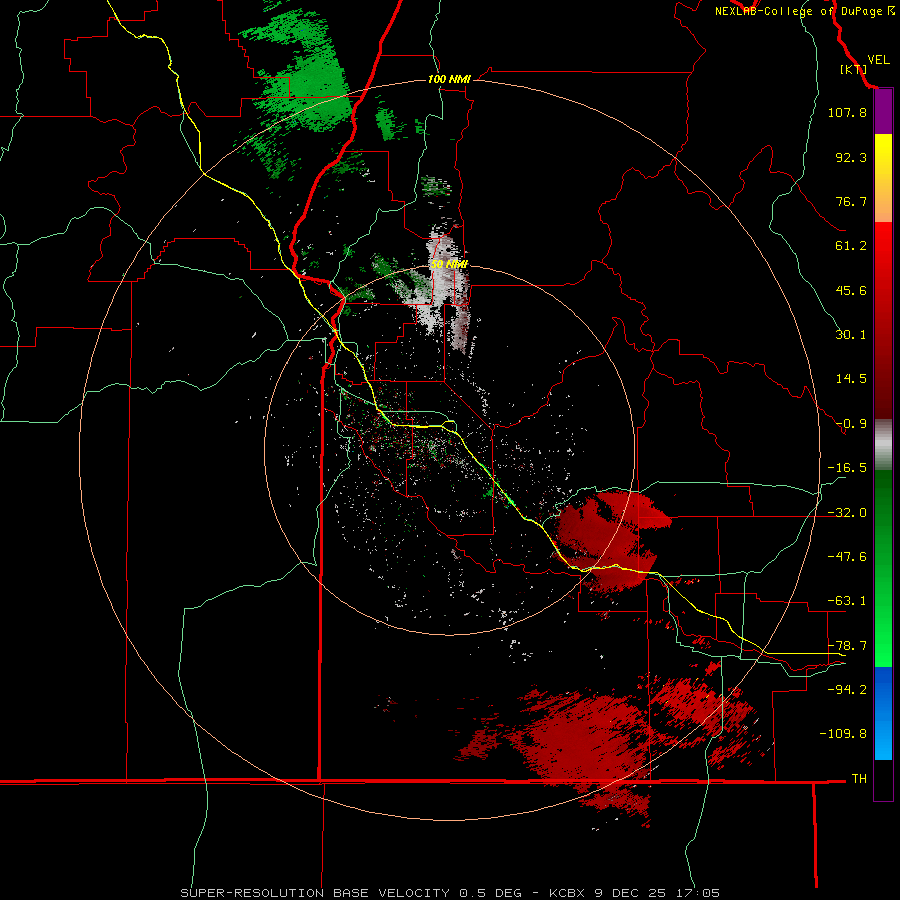This screenshot has width=900, height=900.
Task: Pick the blue segment of the velocity scale
Action: click(x=883, y=713)
